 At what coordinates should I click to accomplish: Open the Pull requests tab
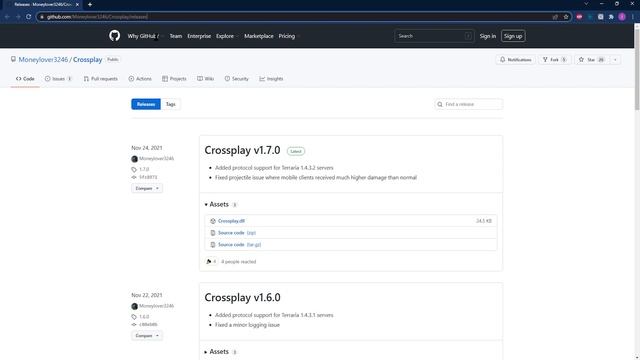[101, 79]
